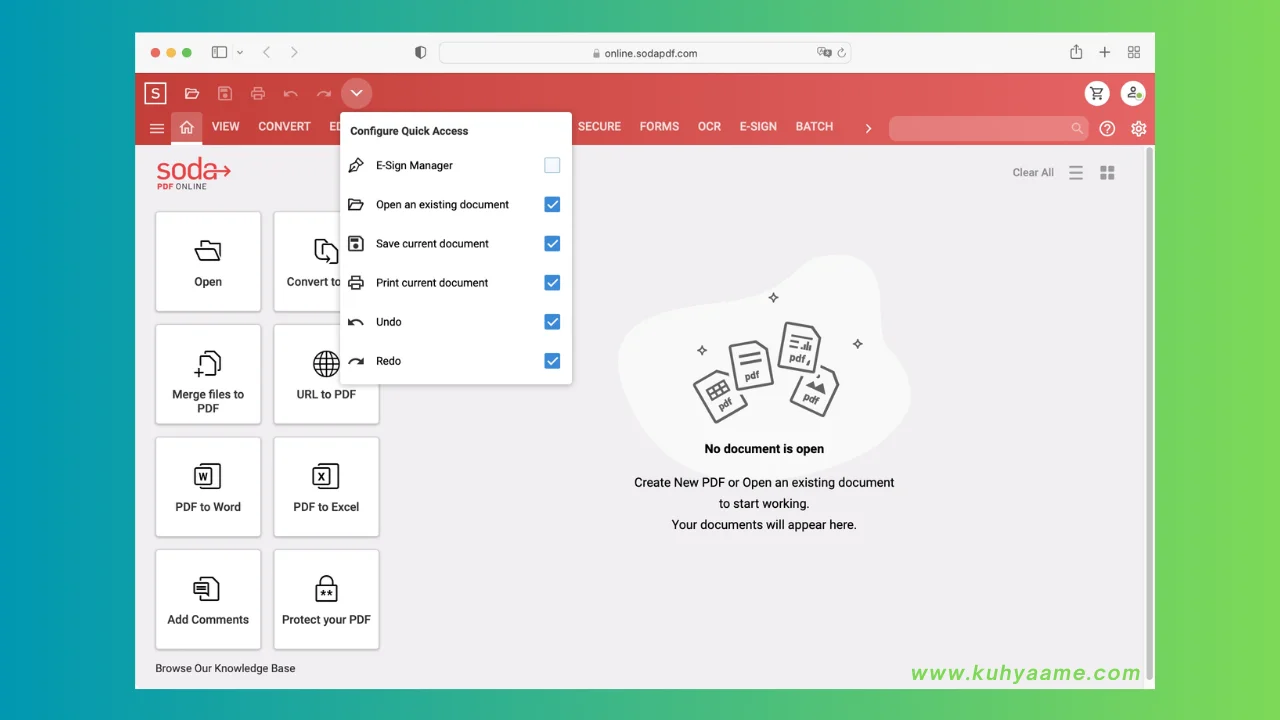Click the PDF to Excel tile

pos(326,486)
